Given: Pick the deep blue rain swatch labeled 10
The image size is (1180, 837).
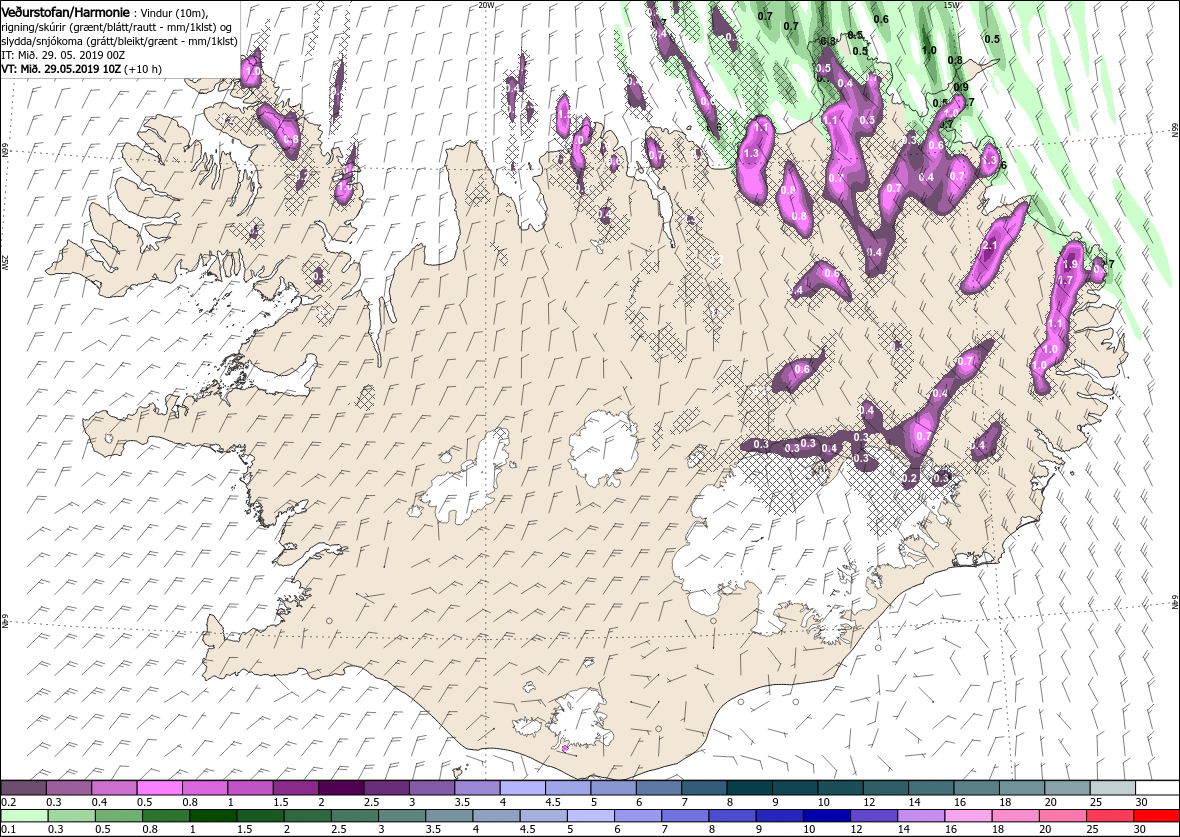Looking at the screenshot, I should pyautogui.click(x=826, y=816).
